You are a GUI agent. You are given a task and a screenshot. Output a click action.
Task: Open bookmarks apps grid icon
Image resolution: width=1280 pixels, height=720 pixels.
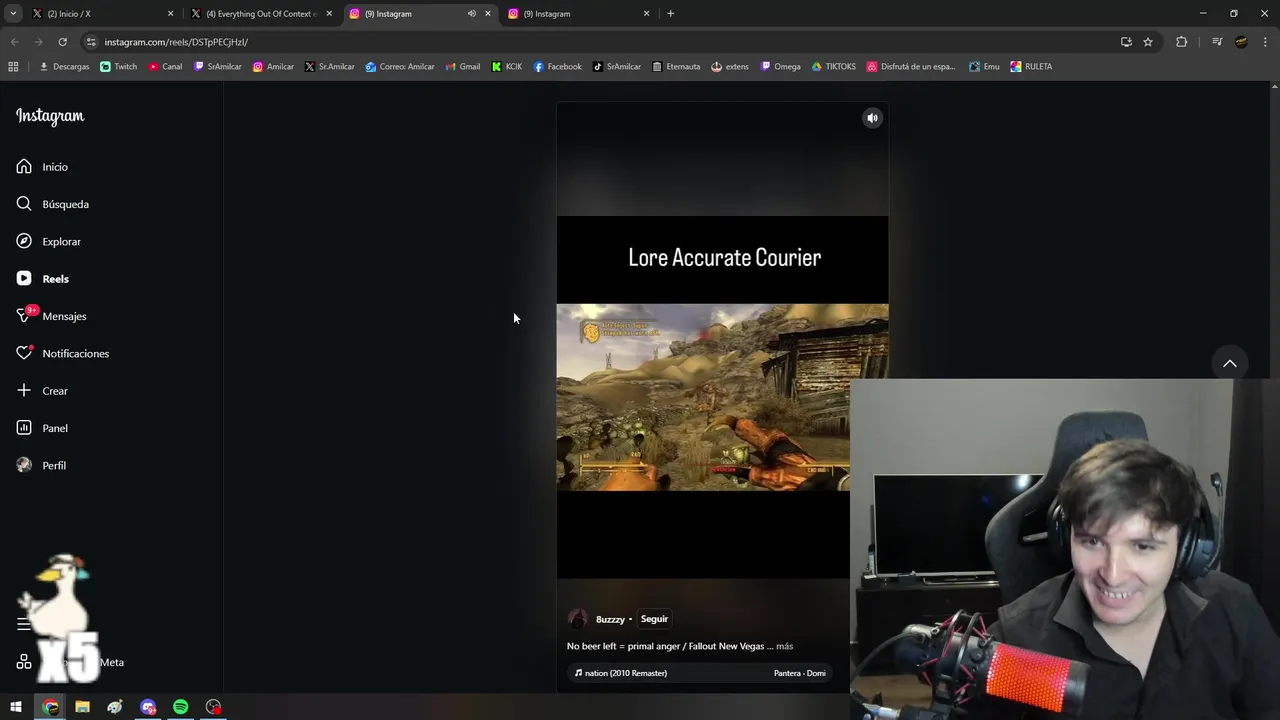[x=13, y=67]
